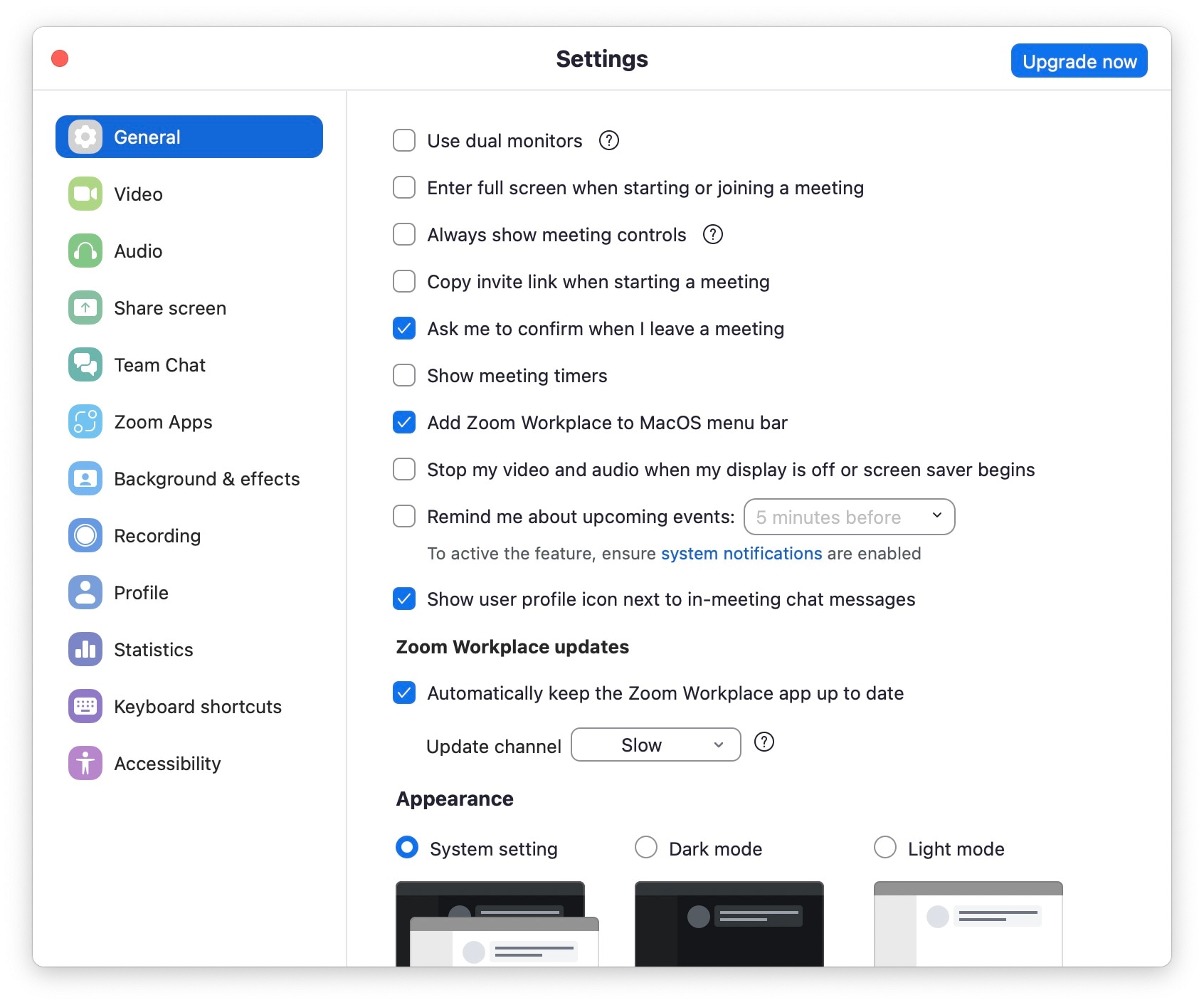Click the Profile person icon
The width and height of the screenshot is (1204, 1005).
tap(85, 592)
